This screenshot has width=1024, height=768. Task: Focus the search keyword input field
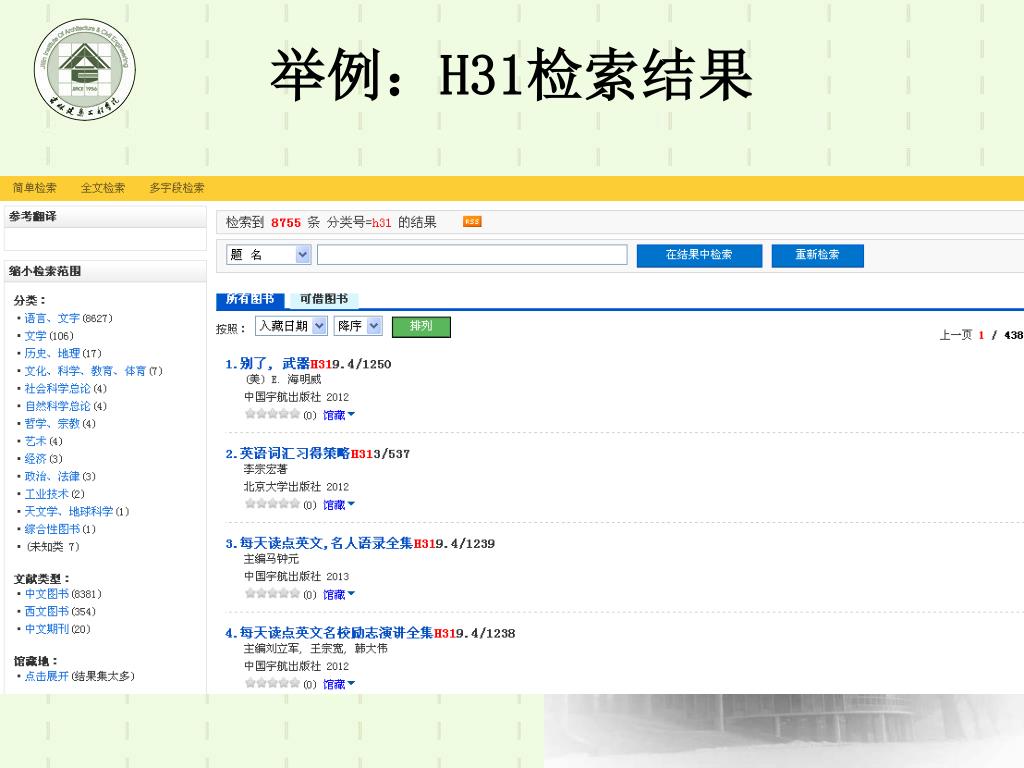coord(472,255)
